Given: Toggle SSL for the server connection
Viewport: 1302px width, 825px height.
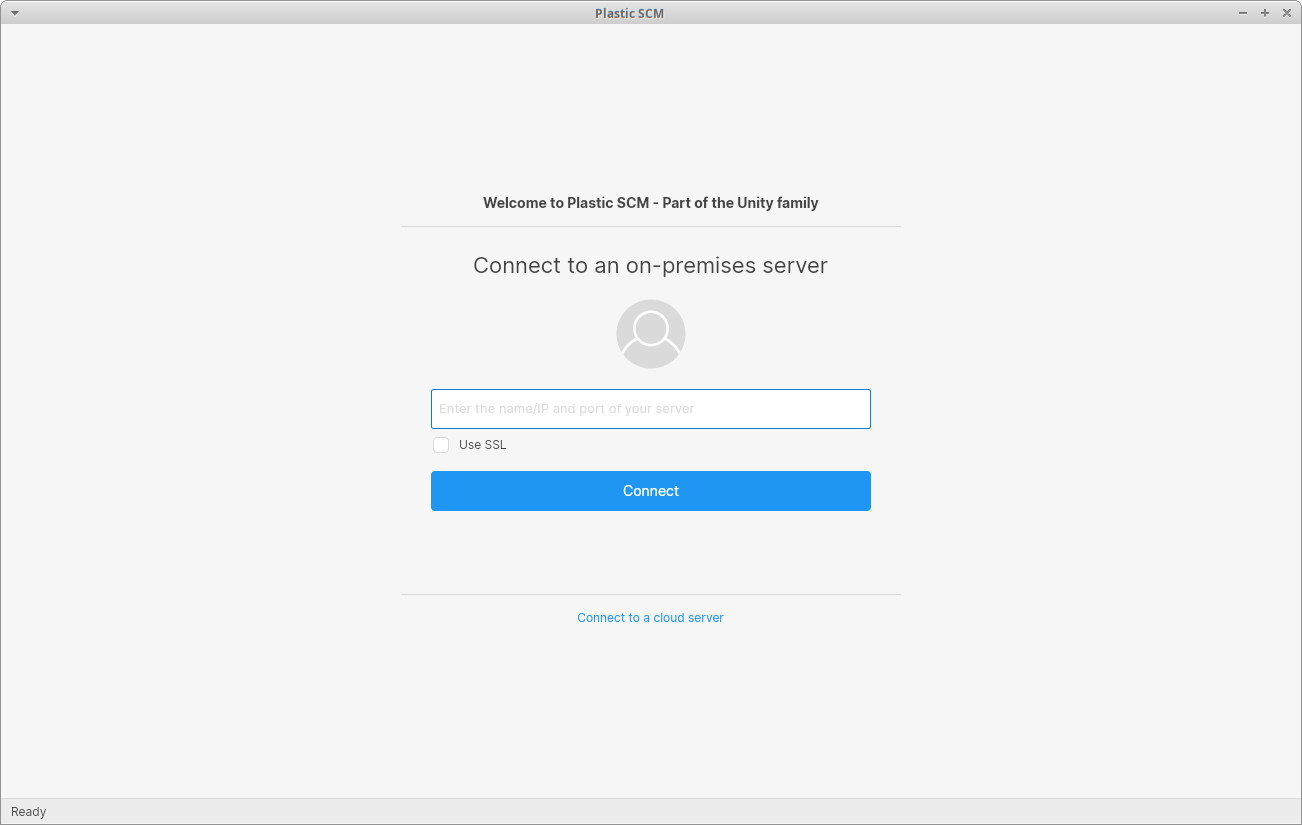Looking at the screenshot, I should 441,444.
